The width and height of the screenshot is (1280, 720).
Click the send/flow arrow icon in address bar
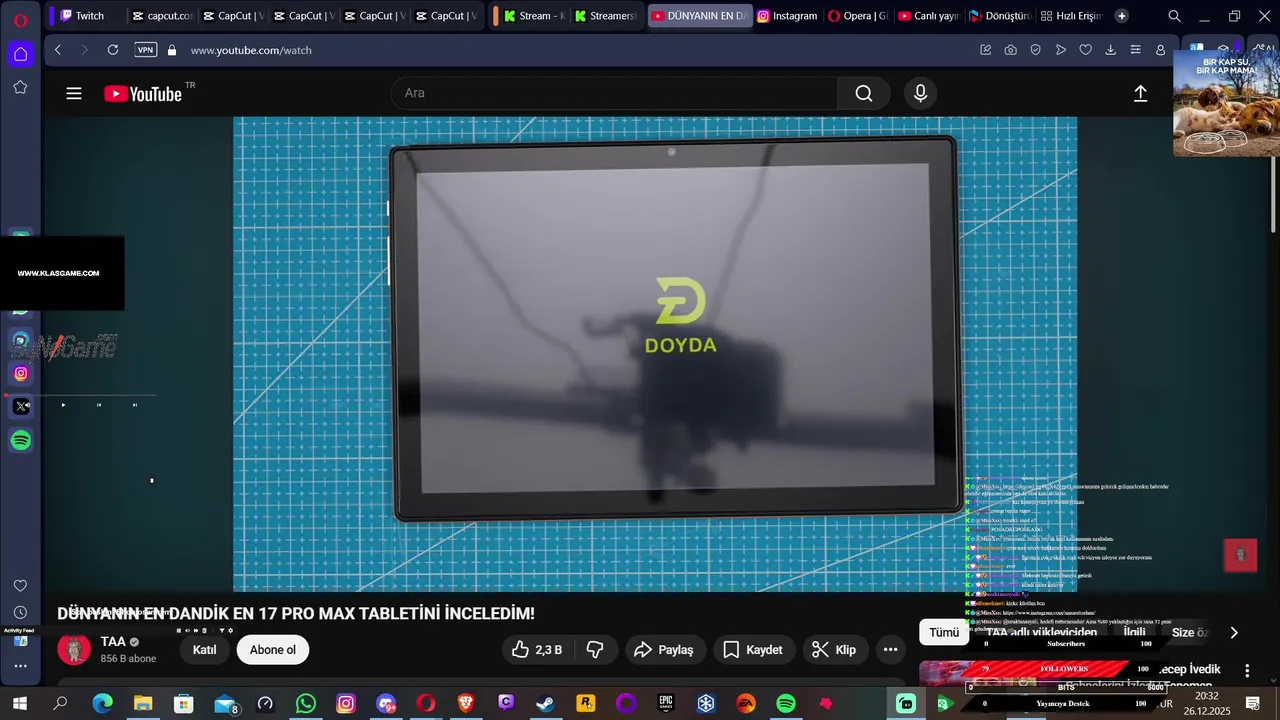pyautogui.click(x=1061, y=50)
